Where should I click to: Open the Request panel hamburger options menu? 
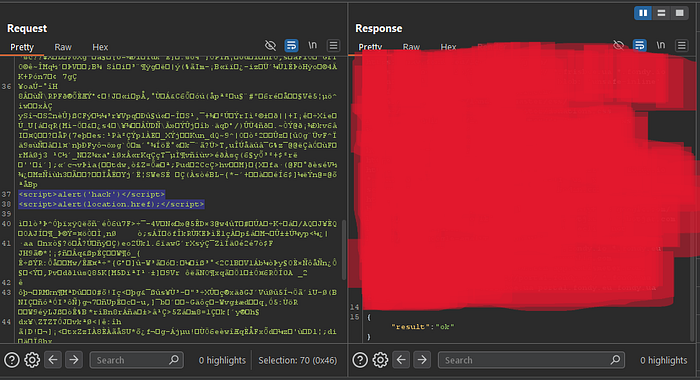[x=333, y=45]
